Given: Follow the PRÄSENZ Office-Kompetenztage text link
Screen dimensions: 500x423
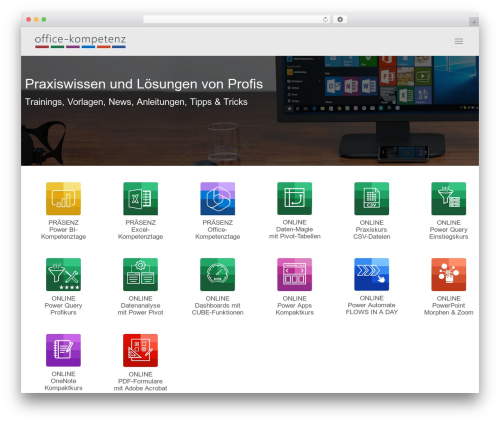Looking at the screenshot, I should 217,229.
